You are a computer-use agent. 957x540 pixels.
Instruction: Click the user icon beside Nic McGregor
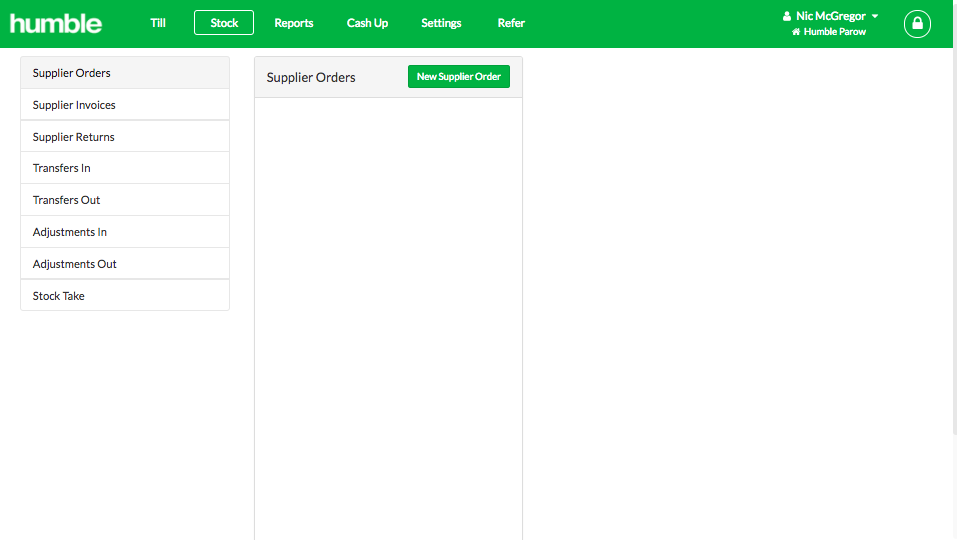[x=787, y=16]
